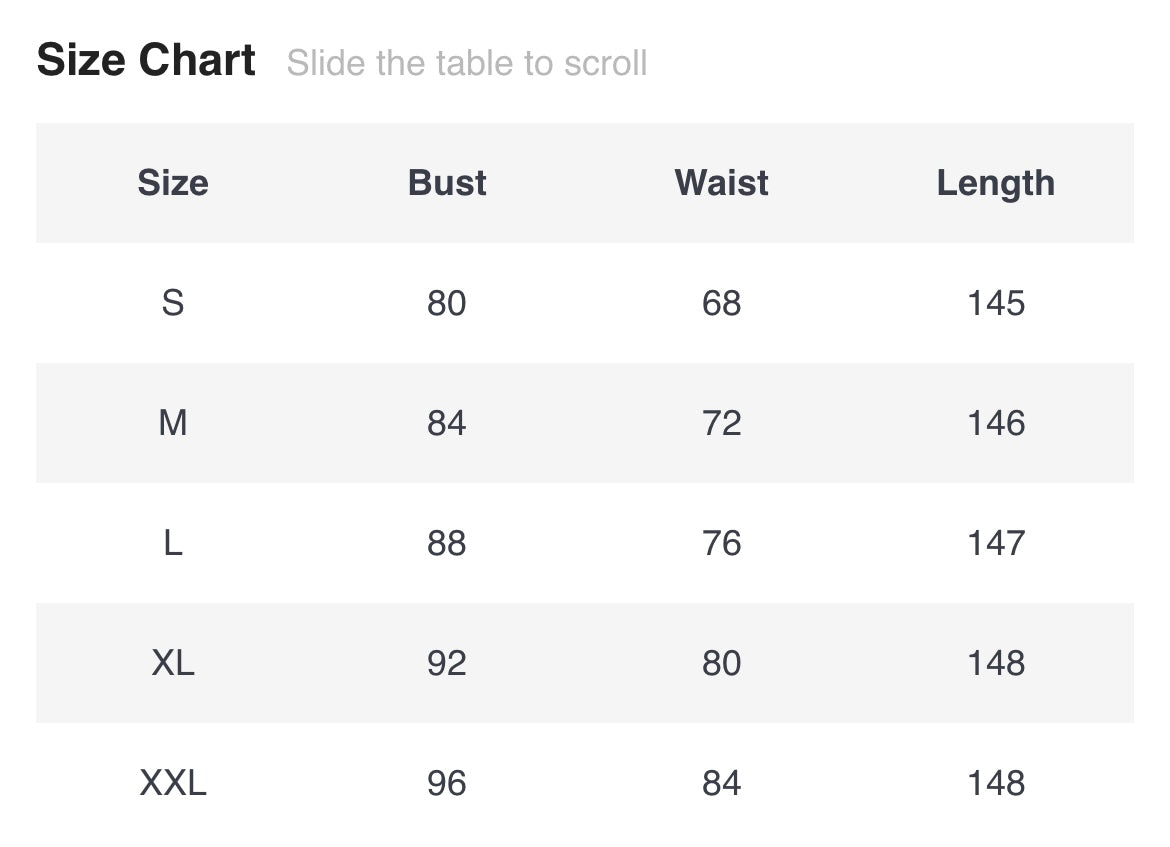Screen dimensions: 1170x847
Task: Click the Size Chart heading
Action: tap(146, 61)
